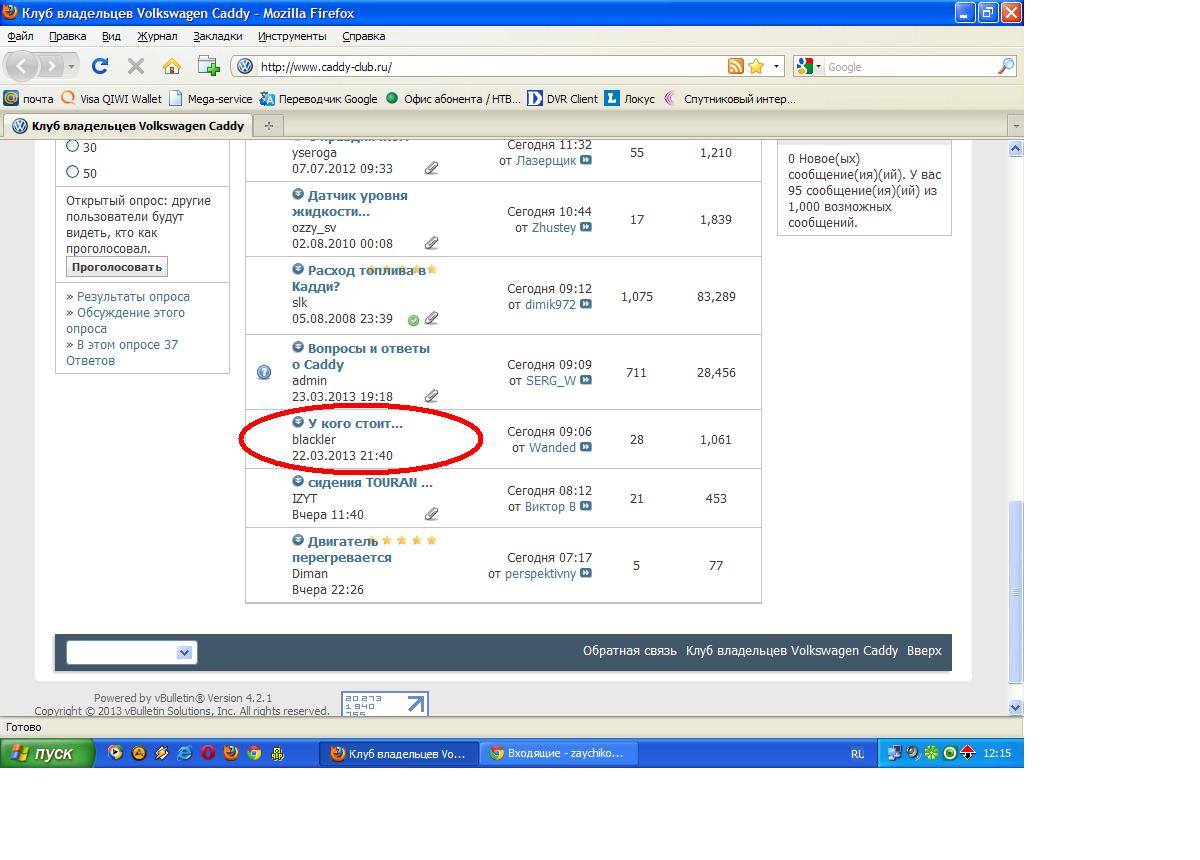Open the пуск Start button
1200x860 pixels.
coord(48,754)
